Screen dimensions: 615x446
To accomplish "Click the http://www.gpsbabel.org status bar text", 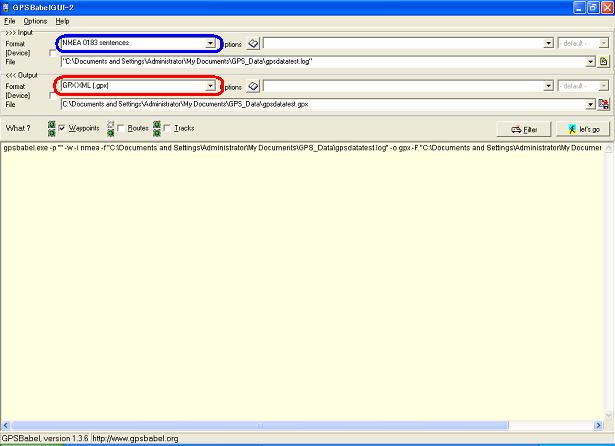I will point(135,438).
